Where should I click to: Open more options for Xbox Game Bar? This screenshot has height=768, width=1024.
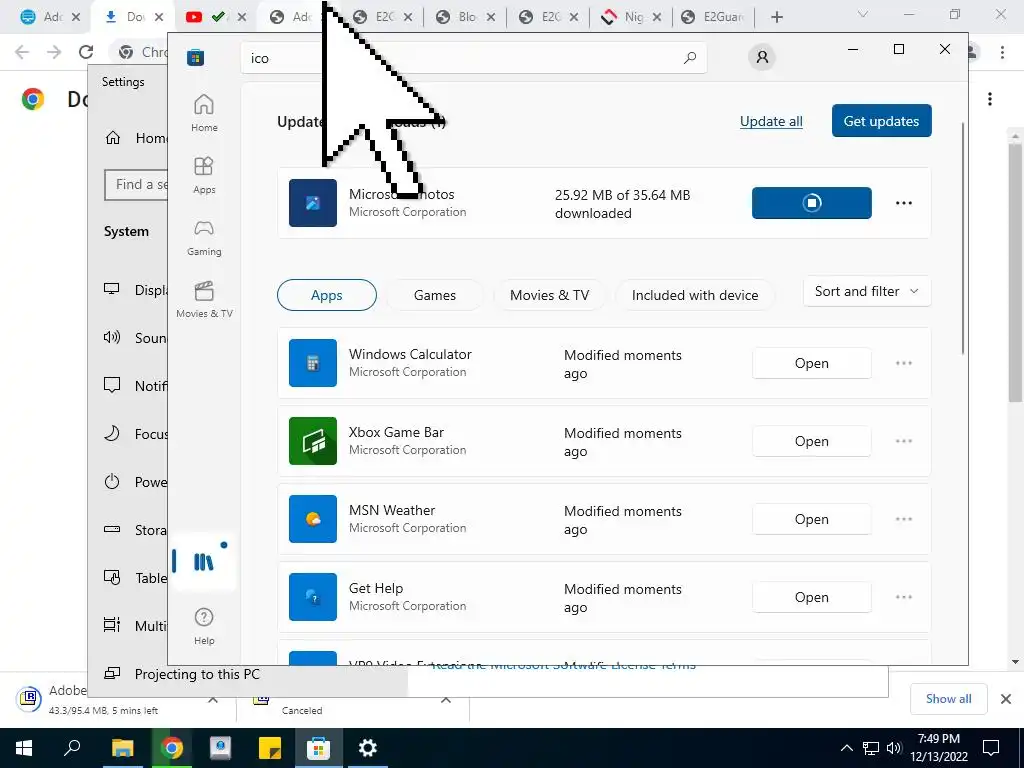coord(904,441)
